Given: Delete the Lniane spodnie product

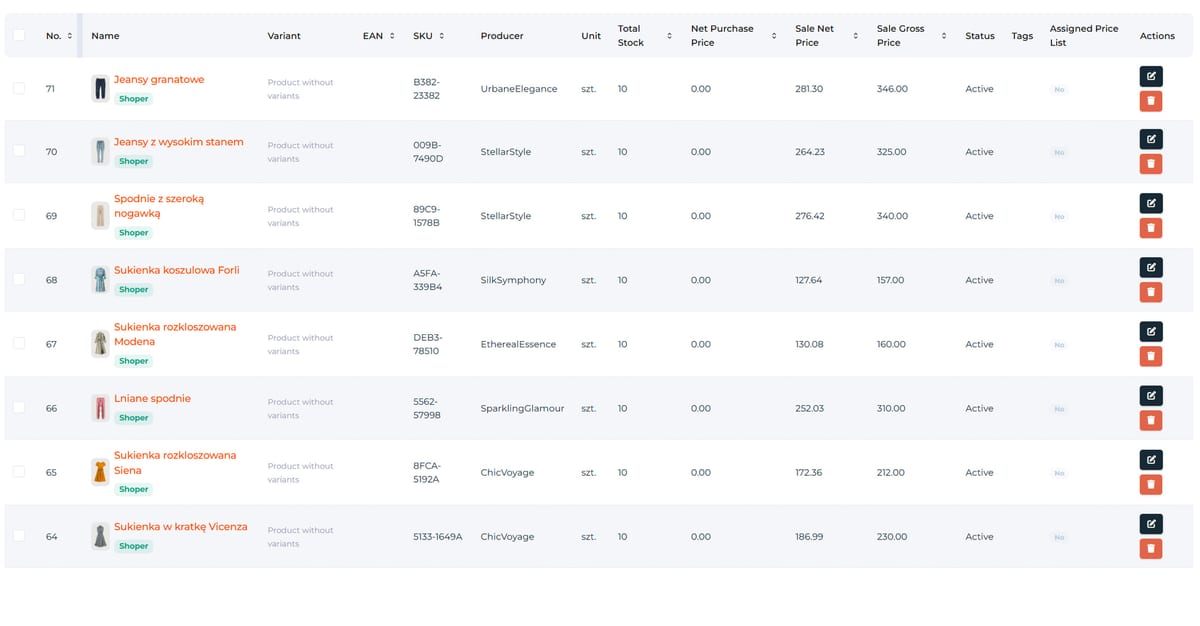Looking at the screenshot, I should [x=1151, y=420].
